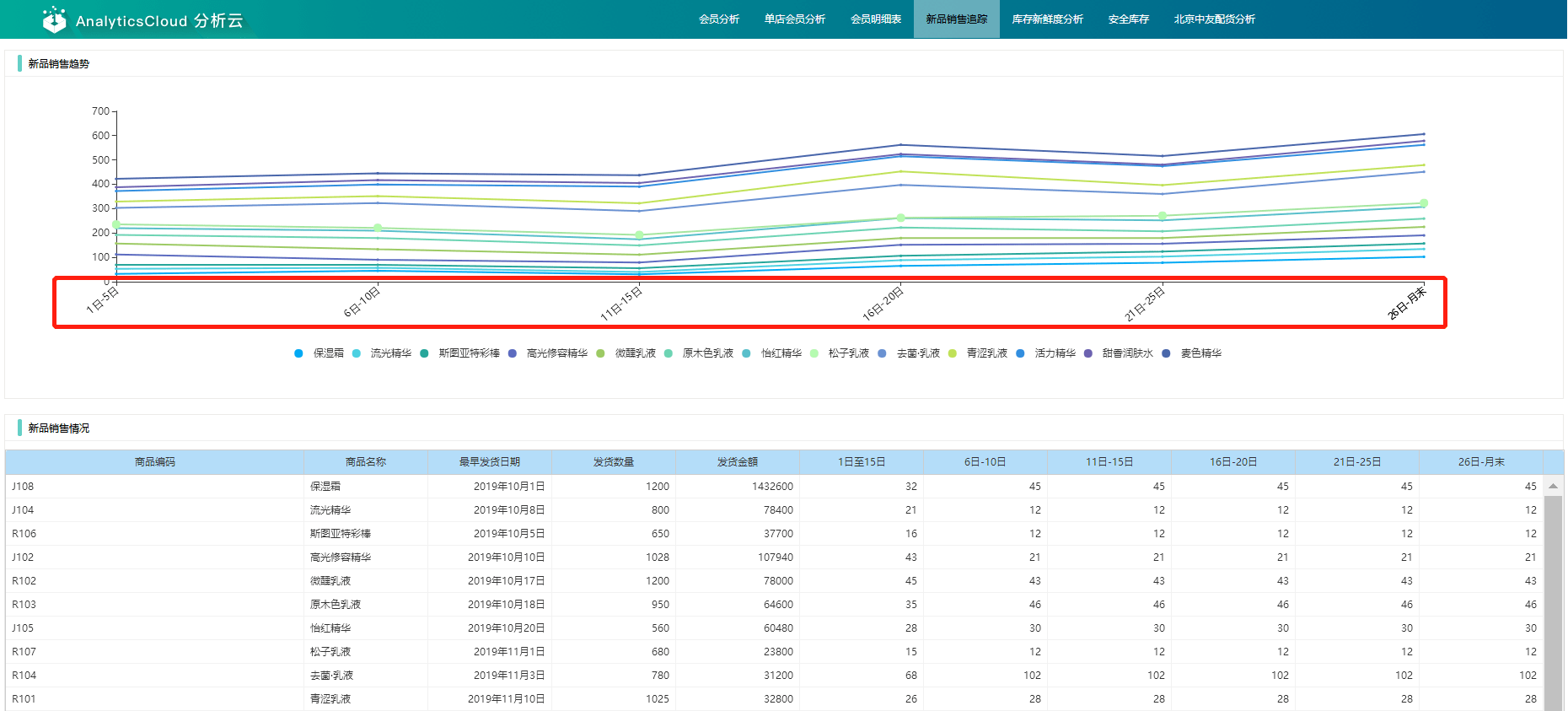The height and width of the screenshot is (711, 1568).
Task: Hide the 斯图亚特彩棒 series via legend
Action: point(460,353)
